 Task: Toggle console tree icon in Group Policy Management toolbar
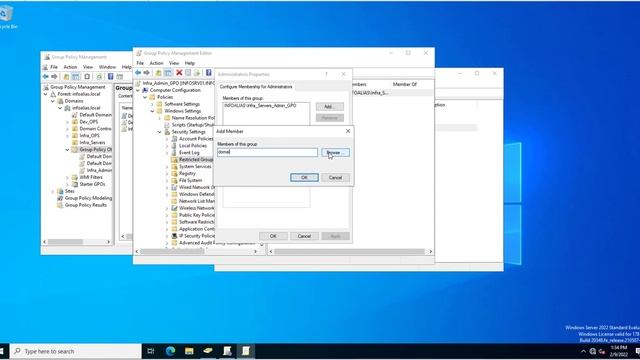pyautogui.click(x=76, y=76)
